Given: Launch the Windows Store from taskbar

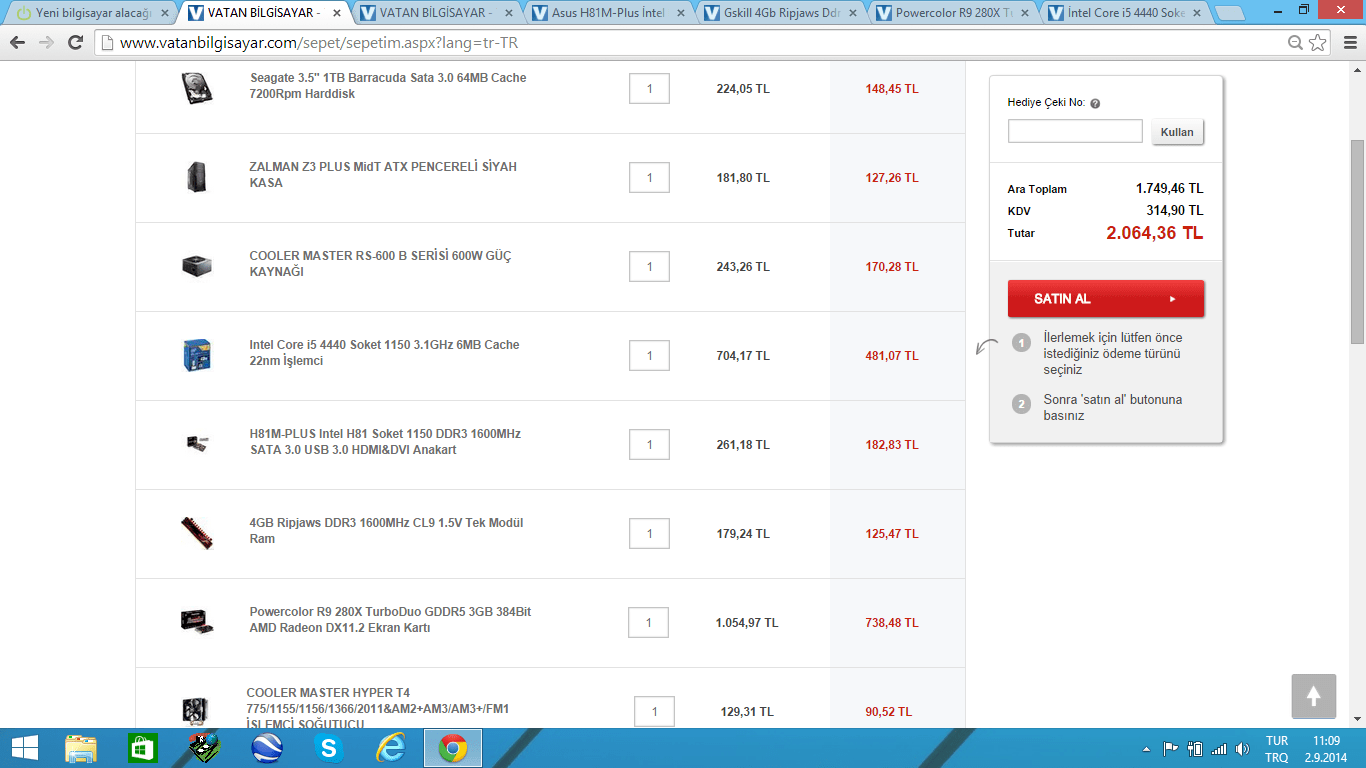Looking at the screenshot, I should (143, 748).
